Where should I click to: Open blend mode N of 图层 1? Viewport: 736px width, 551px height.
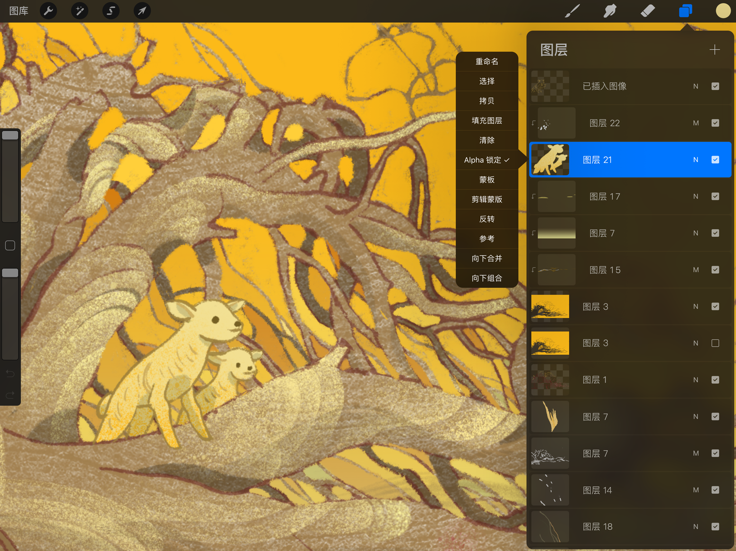point(696,380)
